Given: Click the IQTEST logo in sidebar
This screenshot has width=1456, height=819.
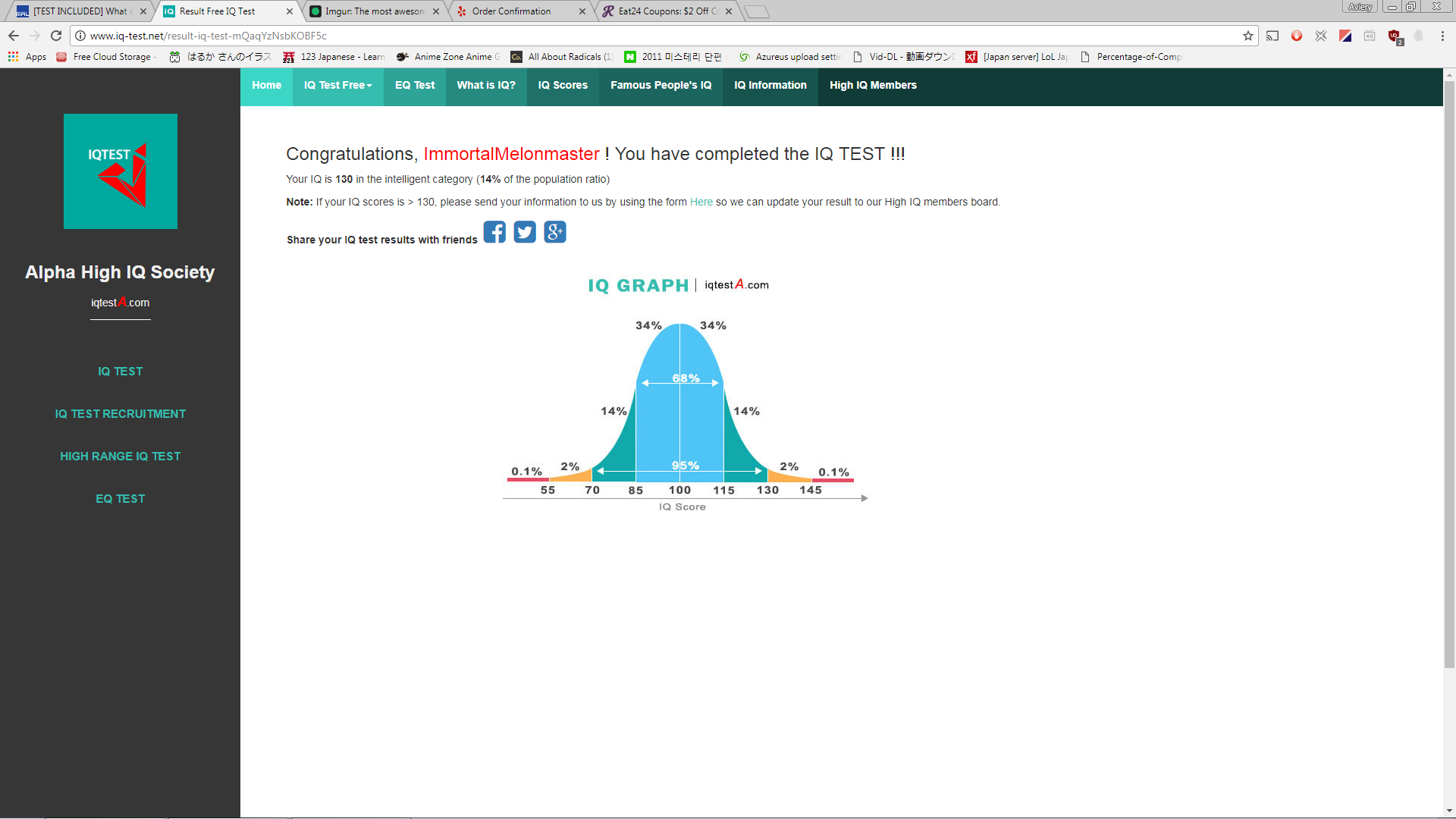Looking at the screenshot, I should click(x=121, y=171).
